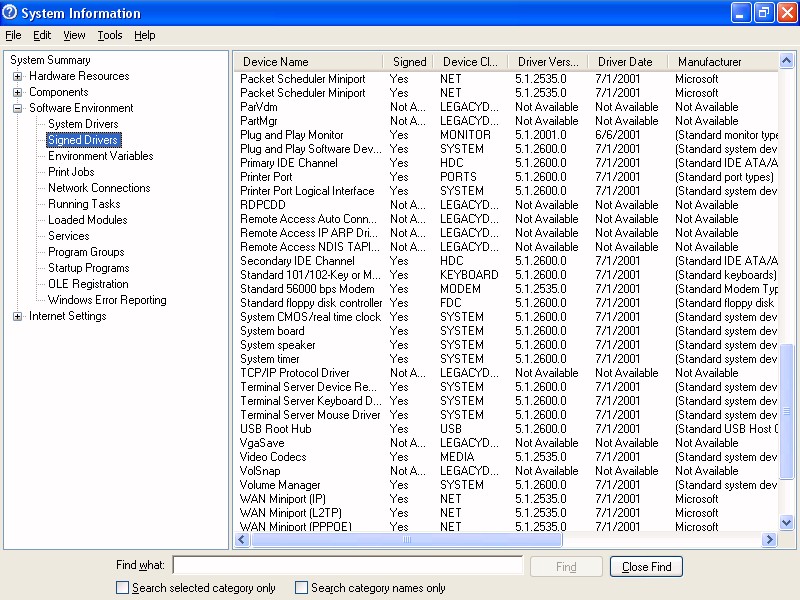Enable Search selected category only checkbox
Viewport: 800px width, 600px height.
(123, 588)
